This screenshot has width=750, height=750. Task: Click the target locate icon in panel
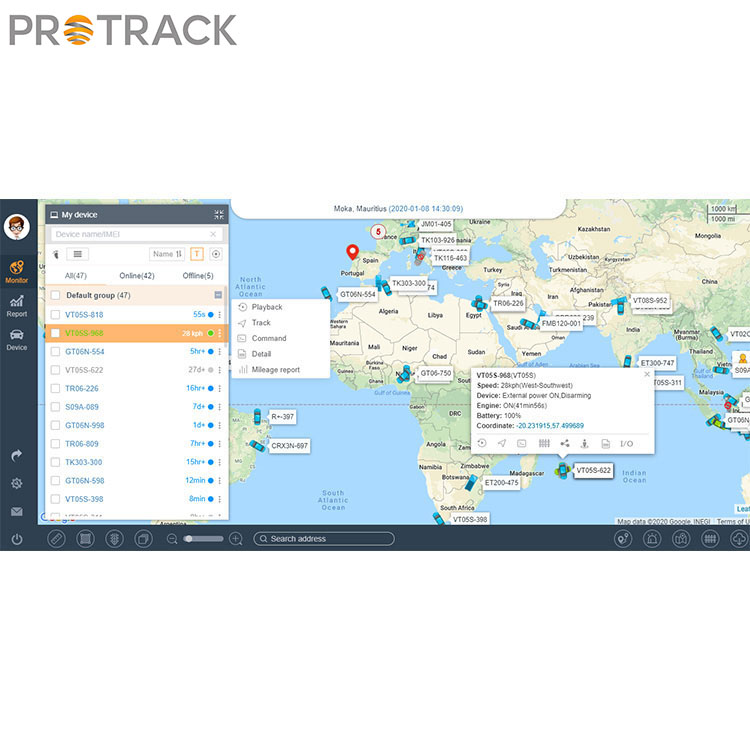(x=216, y=254)
